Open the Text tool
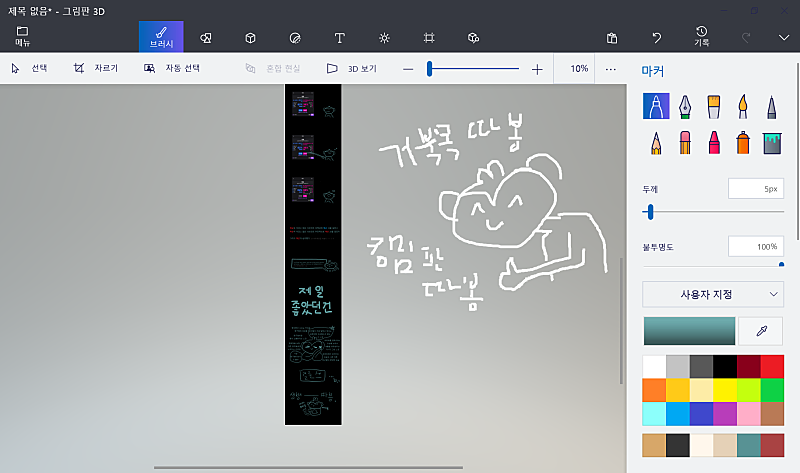The height and width of the screenshot is (473, 800). coord(339,38)
